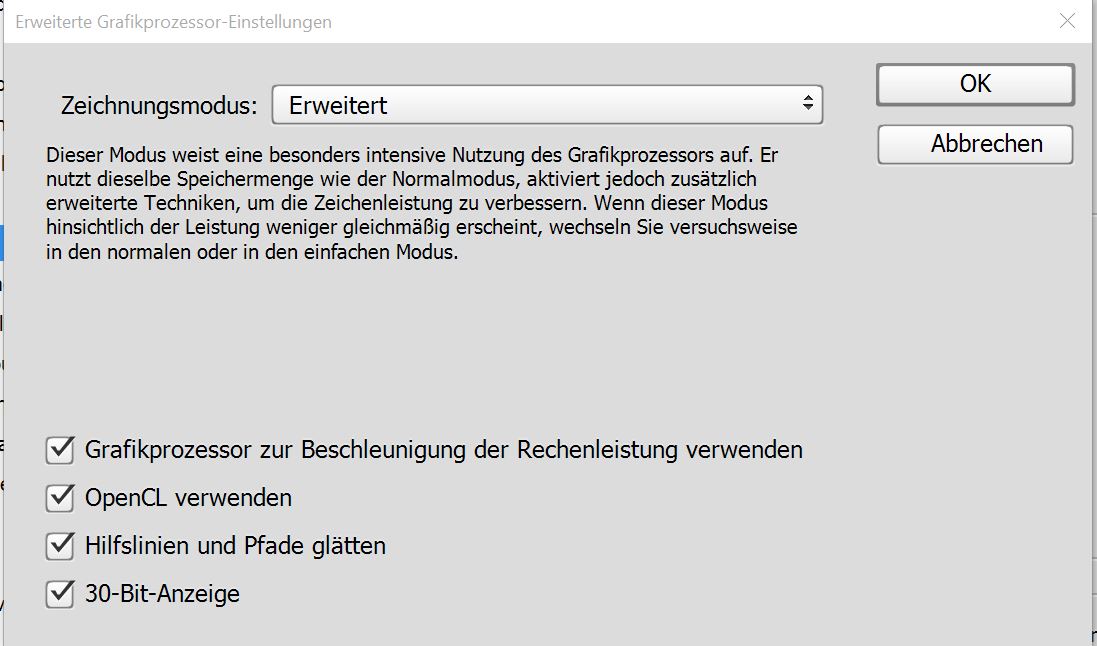This screenshot has width=1097, height=646.
Task: Click the checkmark icon beside OpenCL verwenden
Action: tap(61, 498)
